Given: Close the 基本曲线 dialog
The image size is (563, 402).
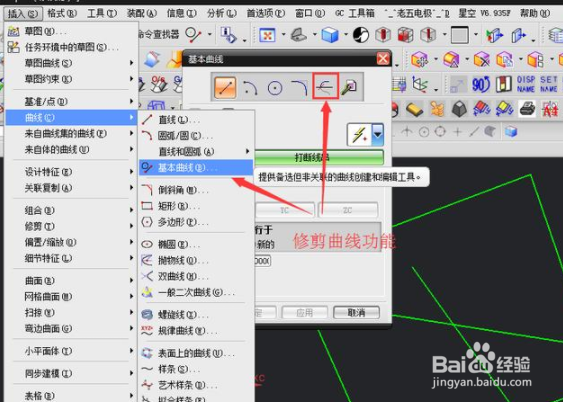Looking at the screenshot, I should pos(383,59).
